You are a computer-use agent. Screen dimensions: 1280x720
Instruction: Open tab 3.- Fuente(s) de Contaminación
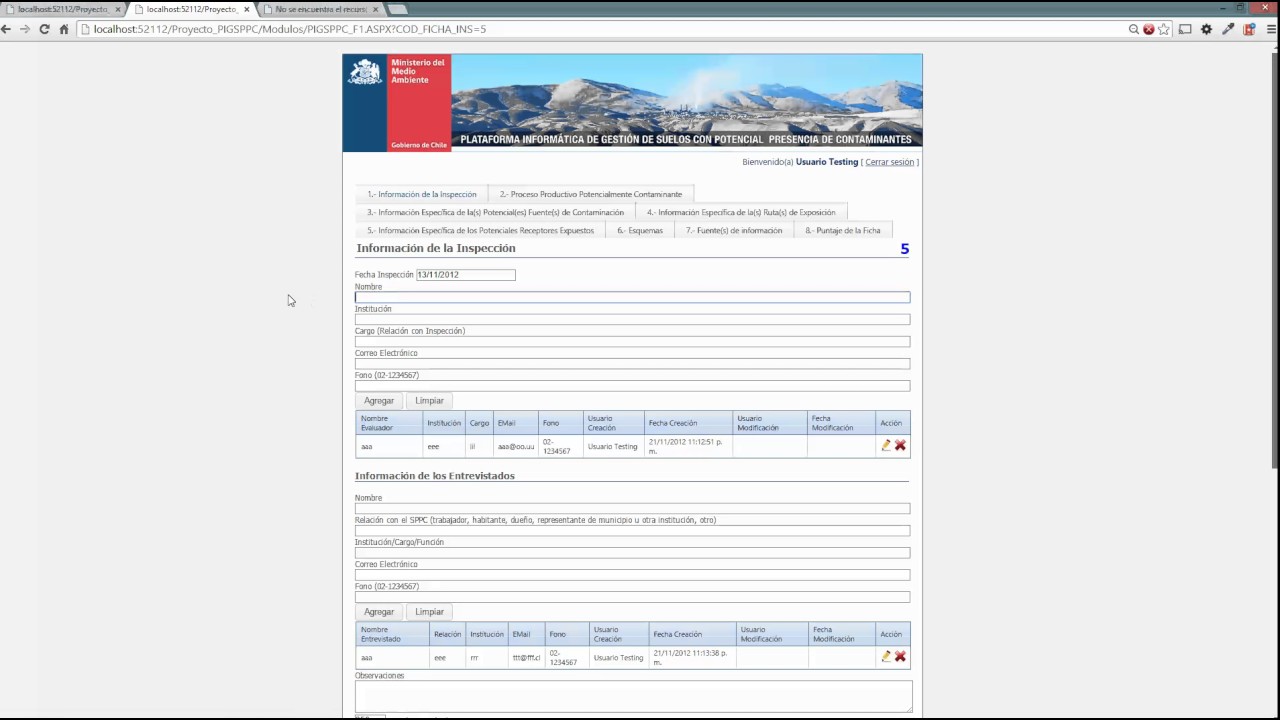[495, 212]
